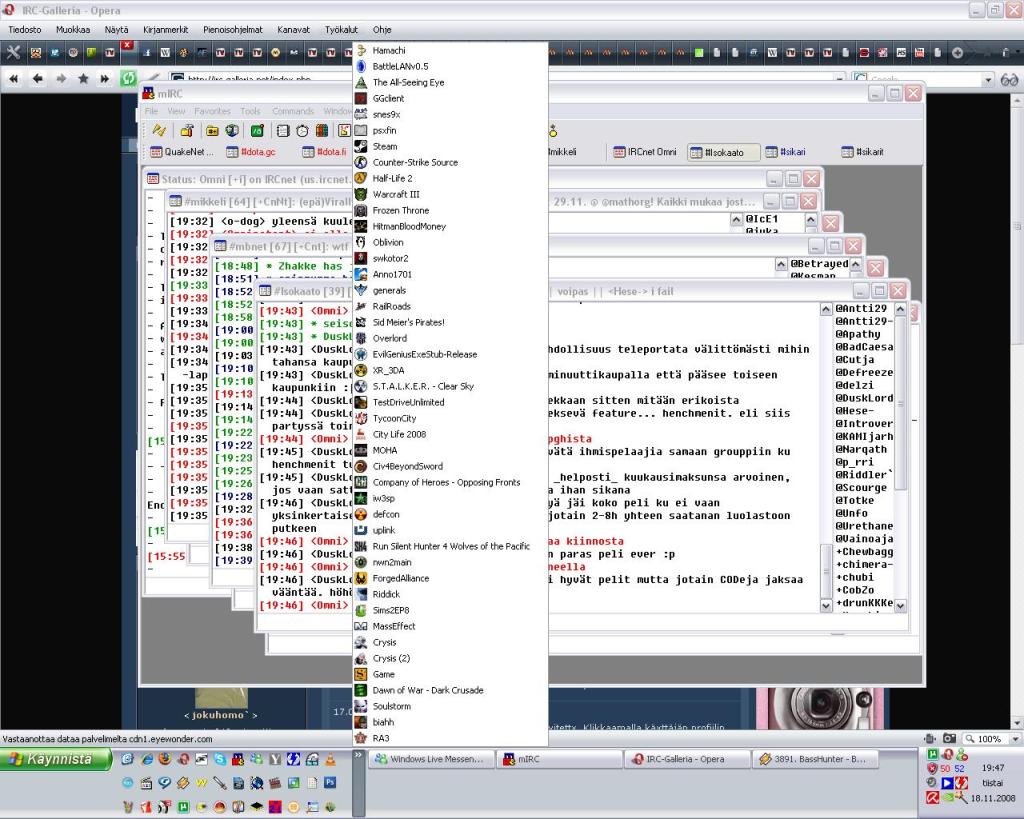Click the Opera fit-to-width glasses icon

click(1009, 79)
